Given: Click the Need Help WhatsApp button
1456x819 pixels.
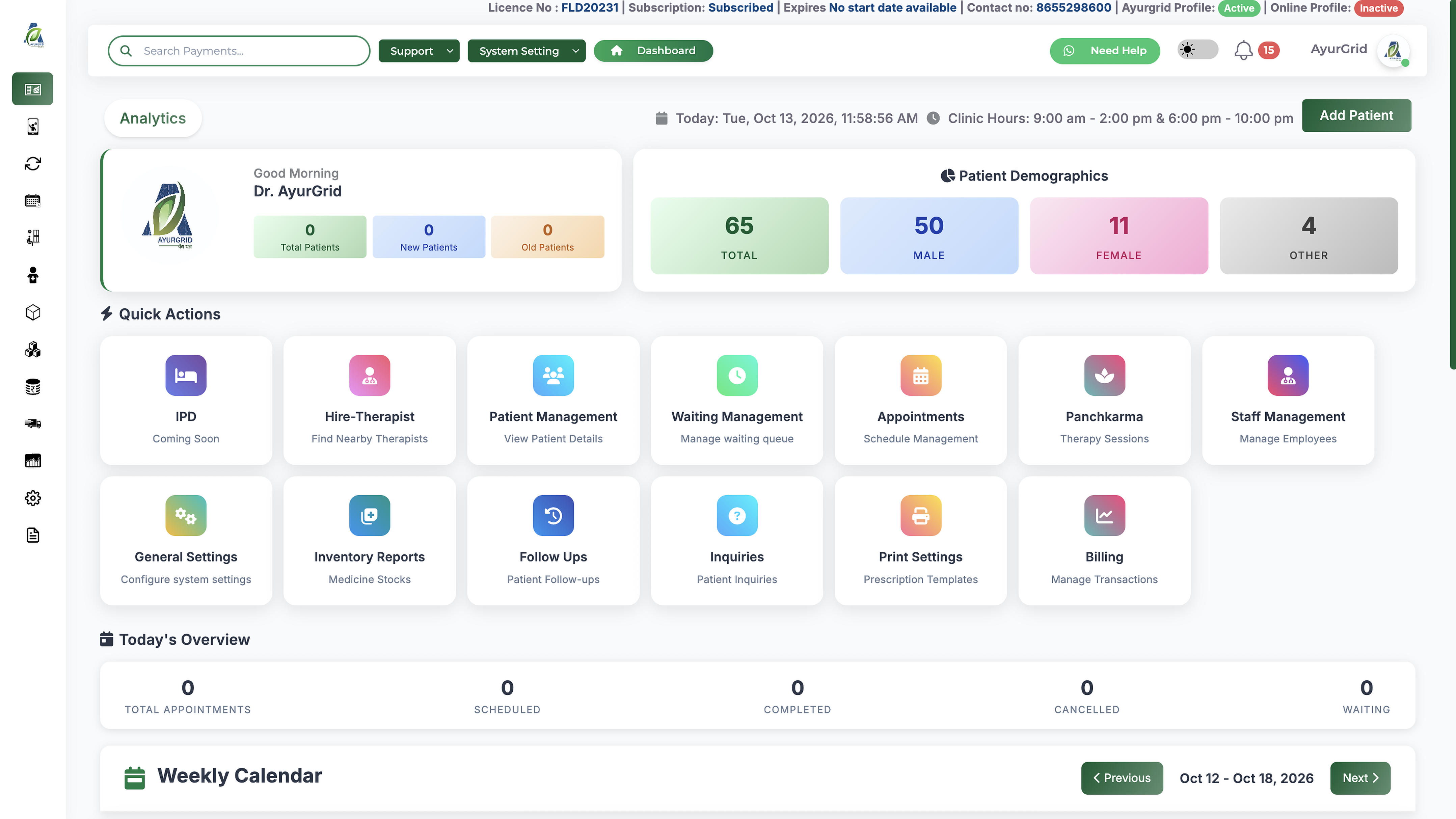Looking at the screenshot, I should [1105, 51].
